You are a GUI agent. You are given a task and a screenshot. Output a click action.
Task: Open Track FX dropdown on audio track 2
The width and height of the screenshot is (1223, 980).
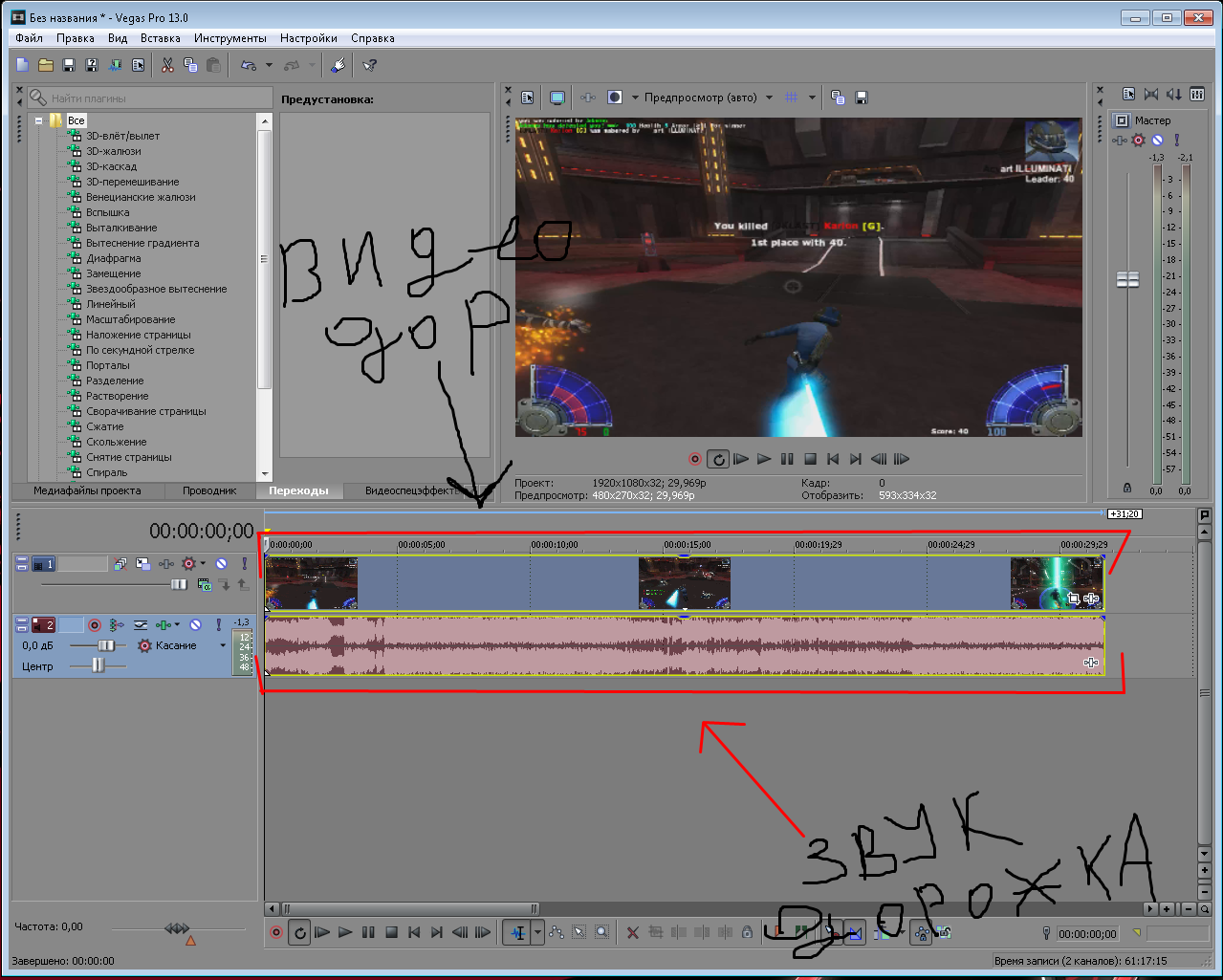point(178,625)
